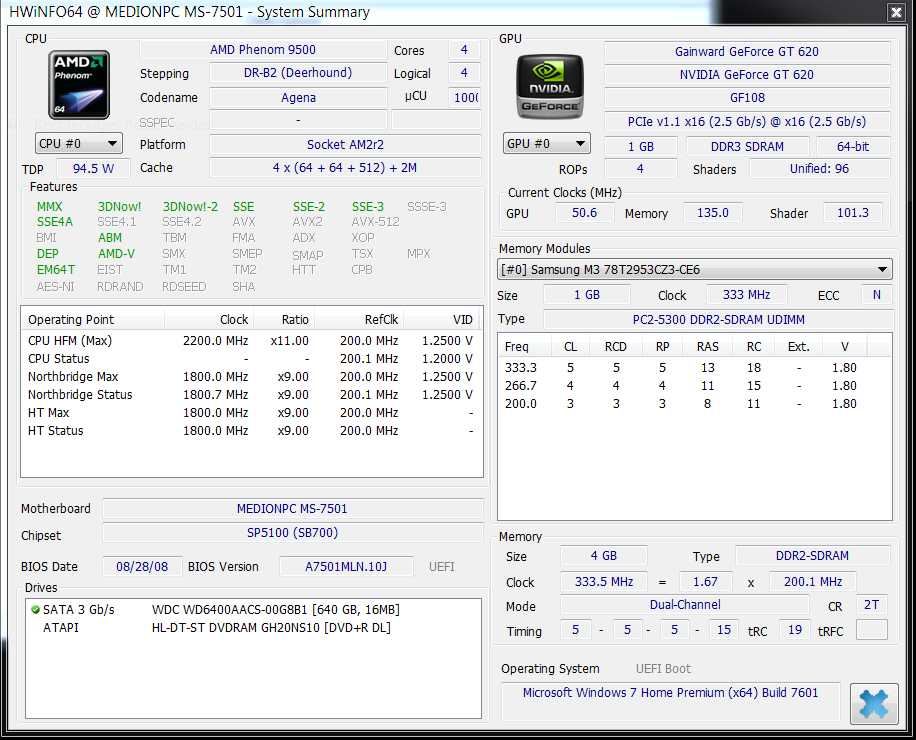Click the NVIDIA GeForce logo
The image size is (916, 740).
coord(549,87)
